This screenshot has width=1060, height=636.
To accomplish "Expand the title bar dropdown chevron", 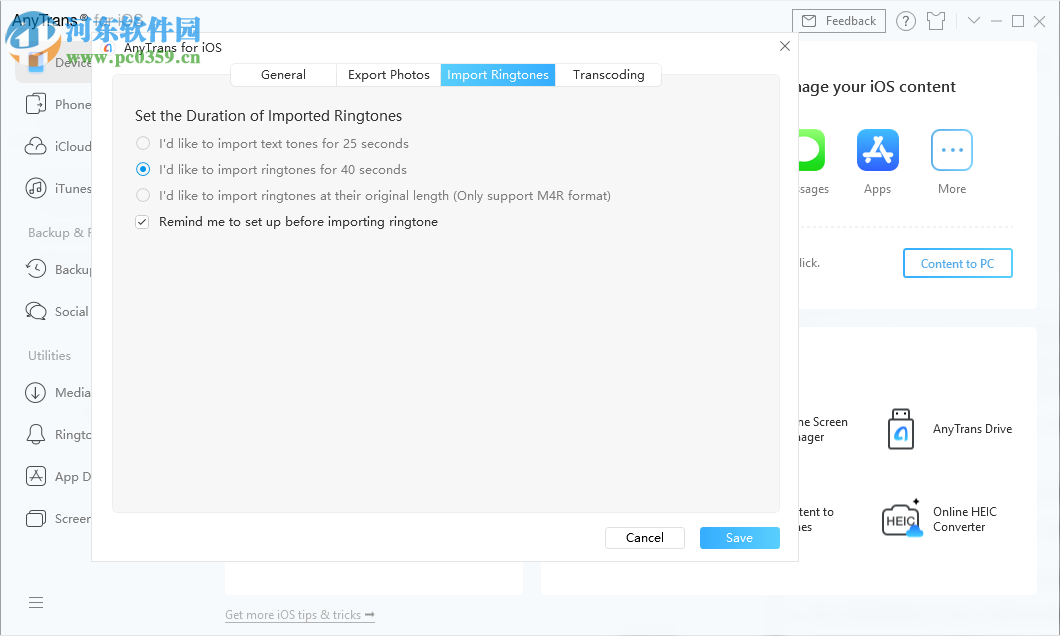I will point(973,21).
